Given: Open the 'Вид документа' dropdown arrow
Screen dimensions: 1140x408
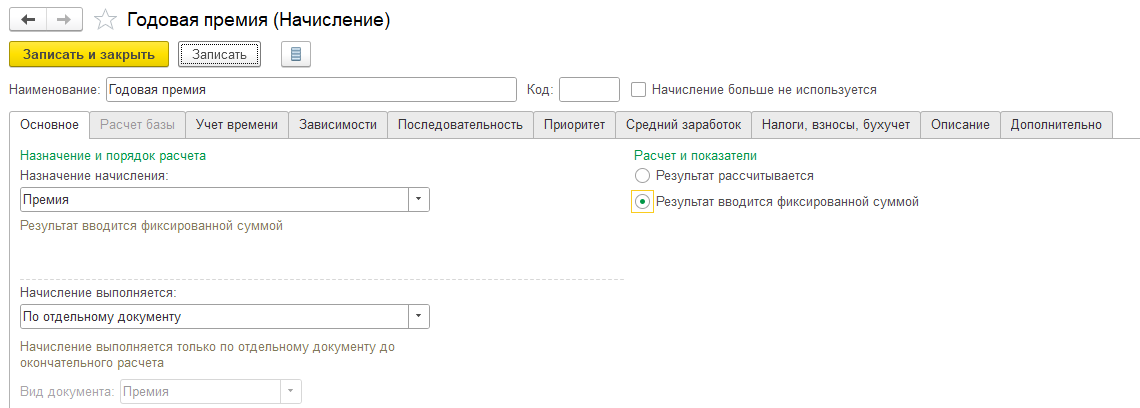Looking at the screenshot, I should pos(290,391).
